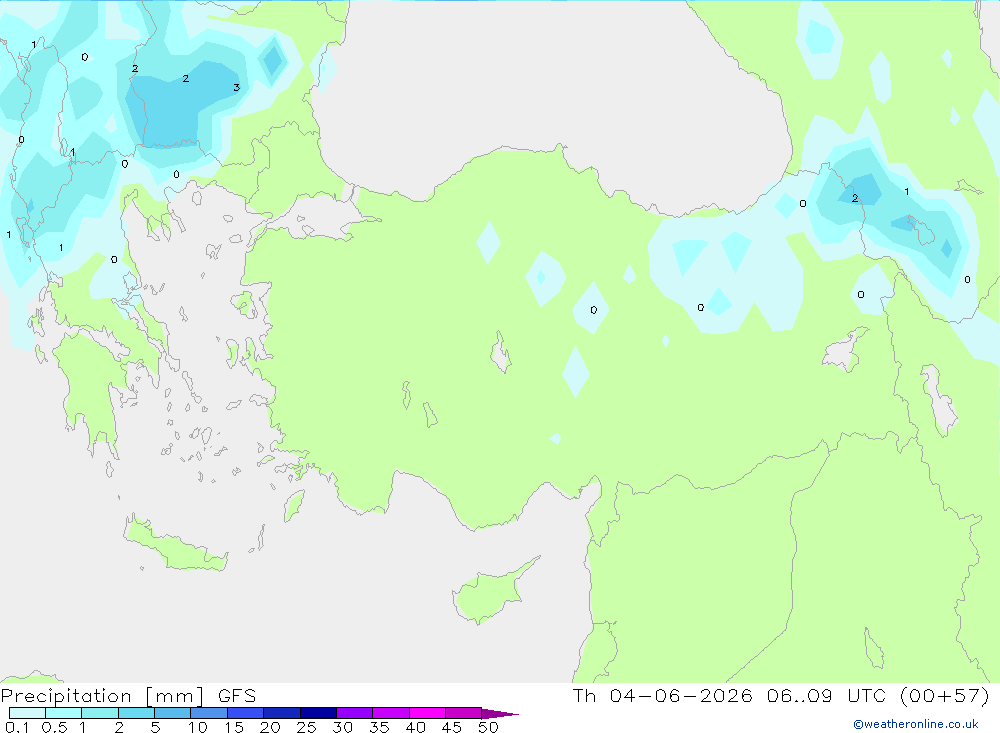Click the 25–30 mm navy legend swatch

318,713
